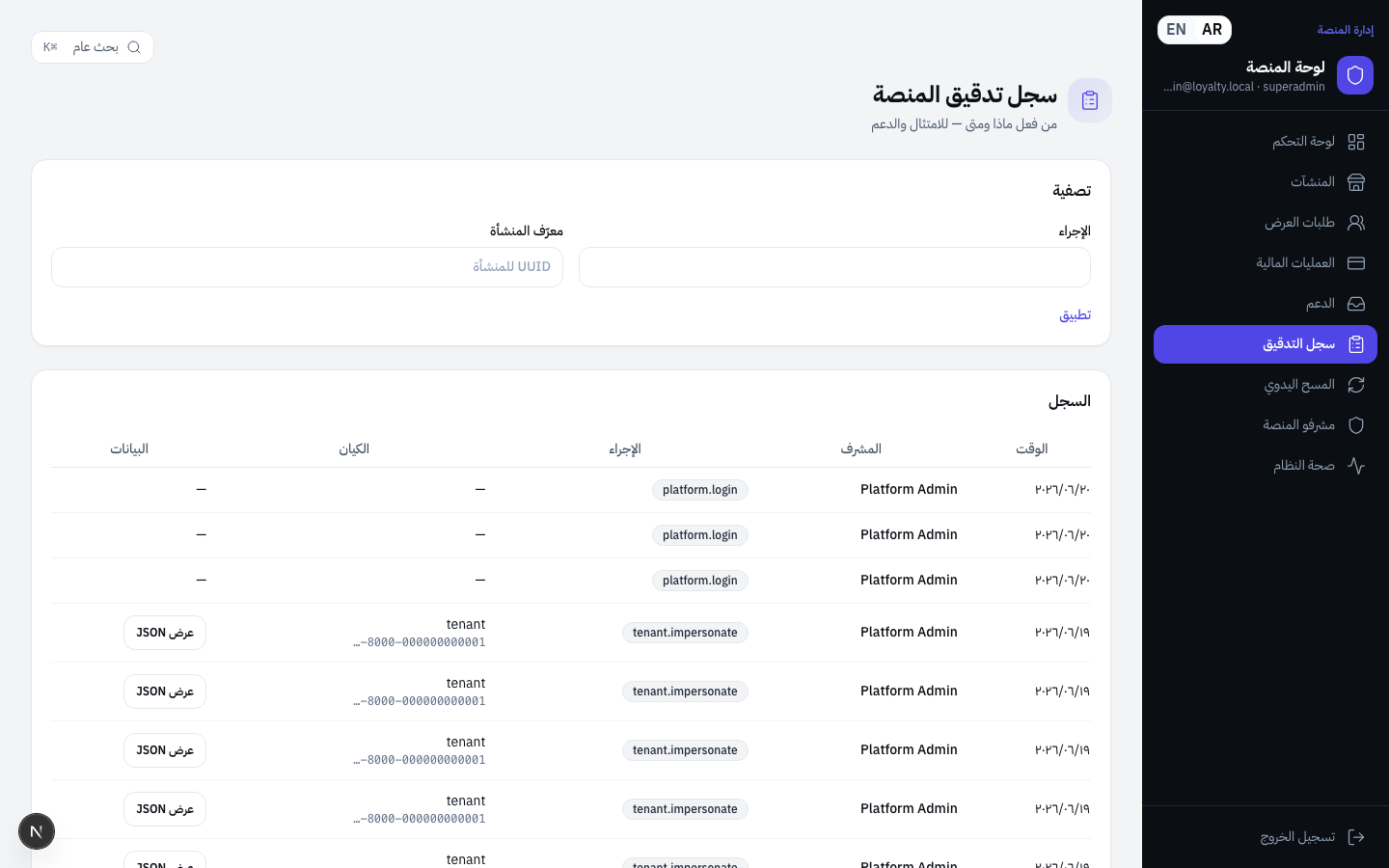Click تسجيل الخروج to sign out
Viewport: 1389px width, 868px height.
[x=1266, y=837]
